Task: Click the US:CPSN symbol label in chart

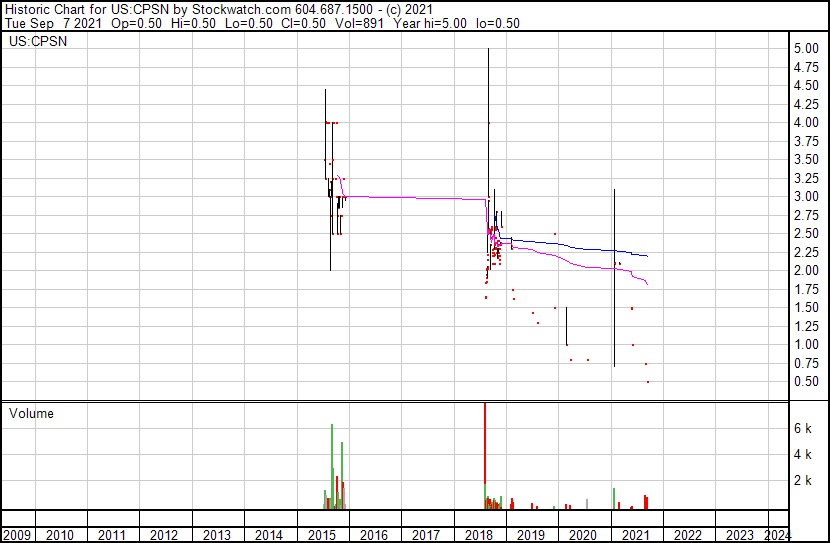Action: tap(38, 41)
